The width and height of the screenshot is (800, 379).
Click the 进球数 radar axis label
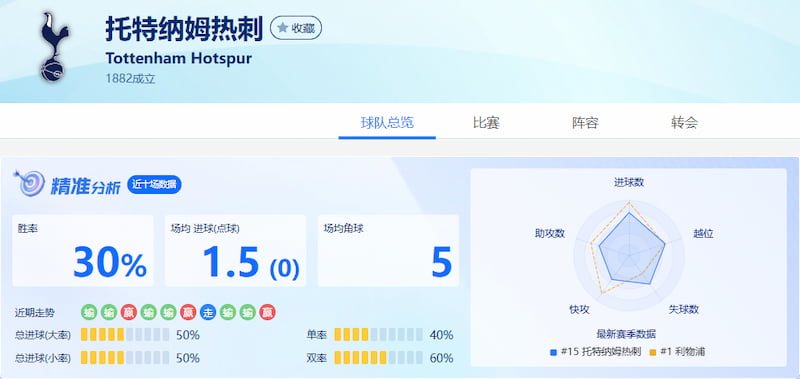pos(629,183)
